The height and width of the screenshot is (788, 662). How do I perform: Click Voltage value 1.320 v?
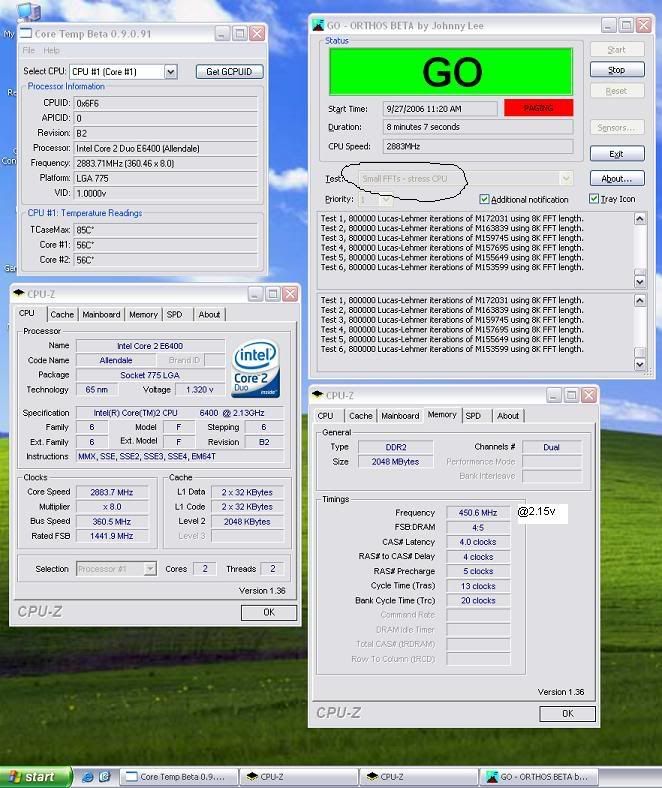(200, 389)
